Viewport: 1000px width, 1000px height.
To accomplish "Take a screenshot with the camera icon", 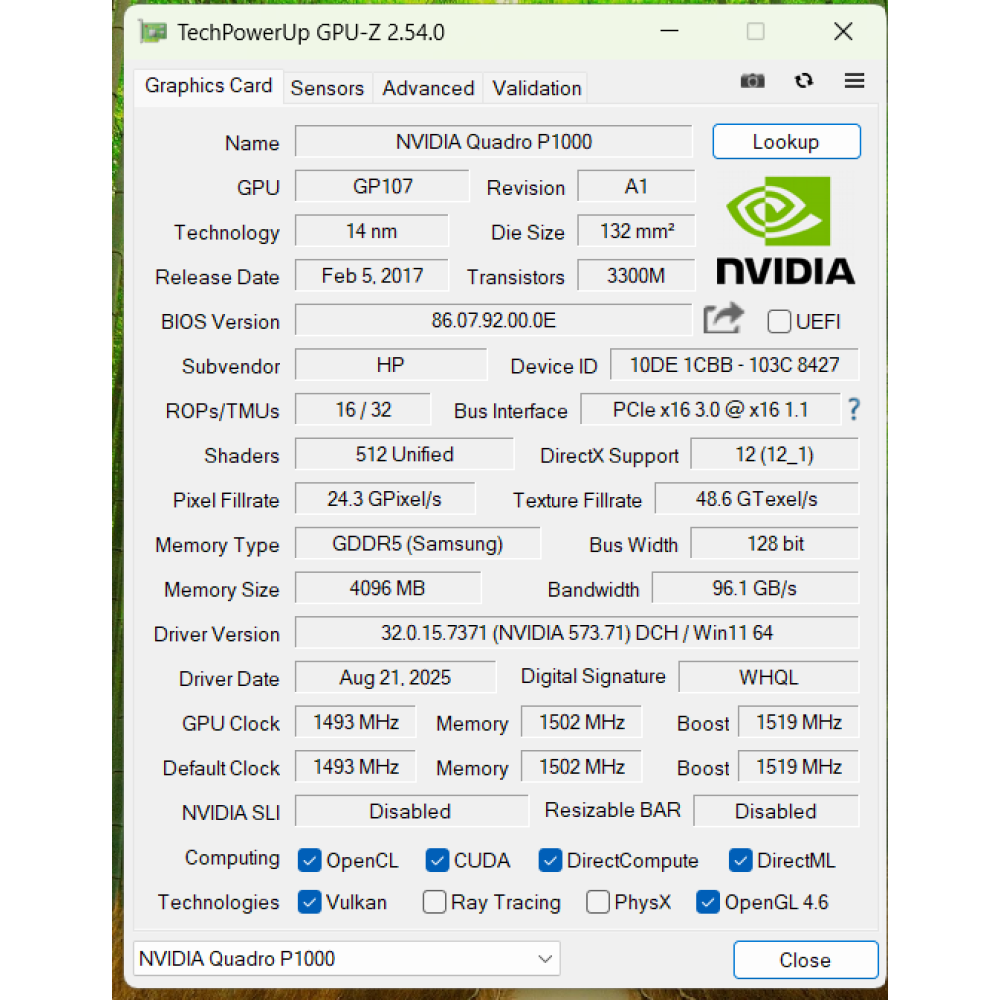I will pos(752,81).
